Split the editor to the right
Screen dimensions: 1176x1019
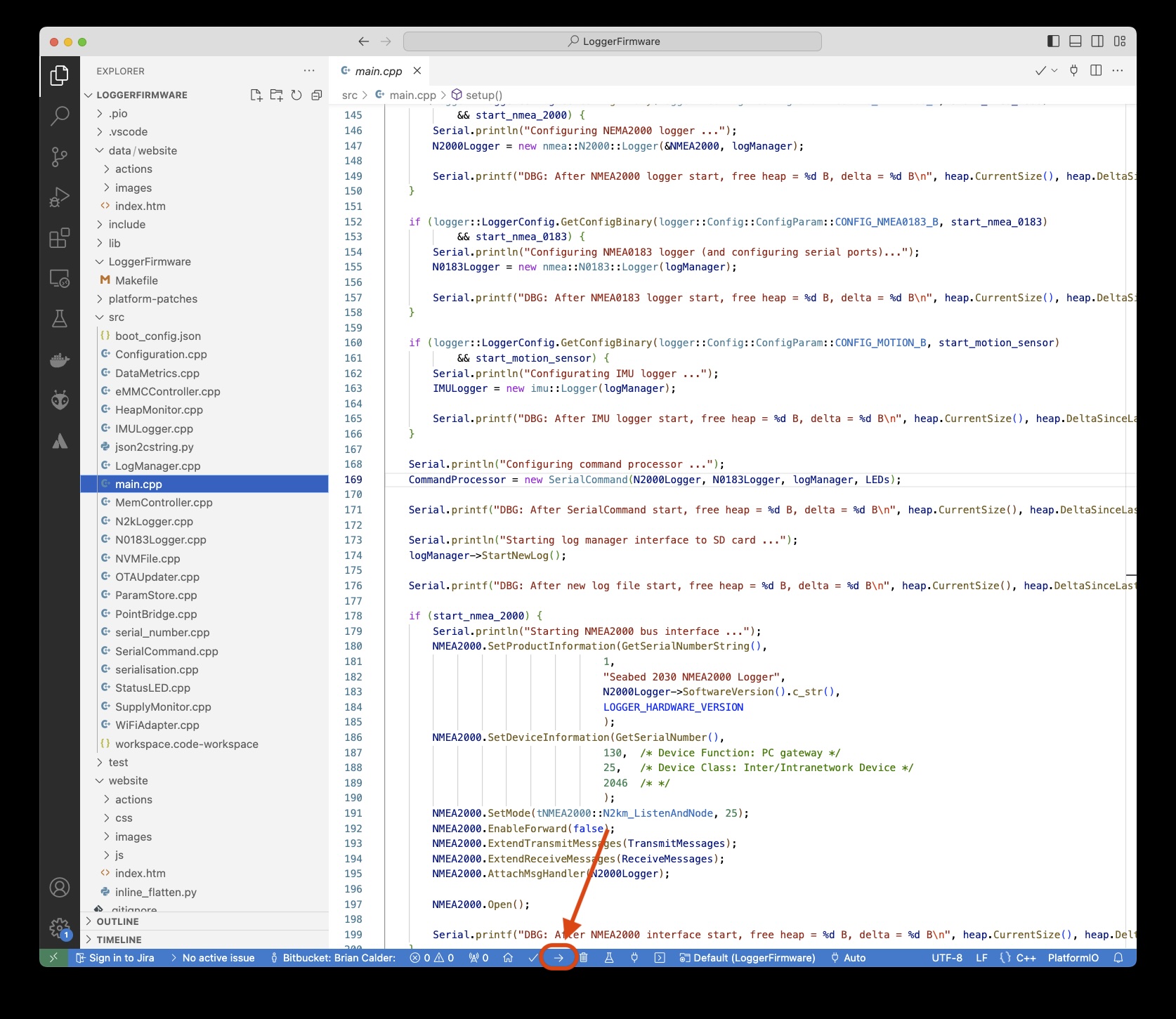1096,70
